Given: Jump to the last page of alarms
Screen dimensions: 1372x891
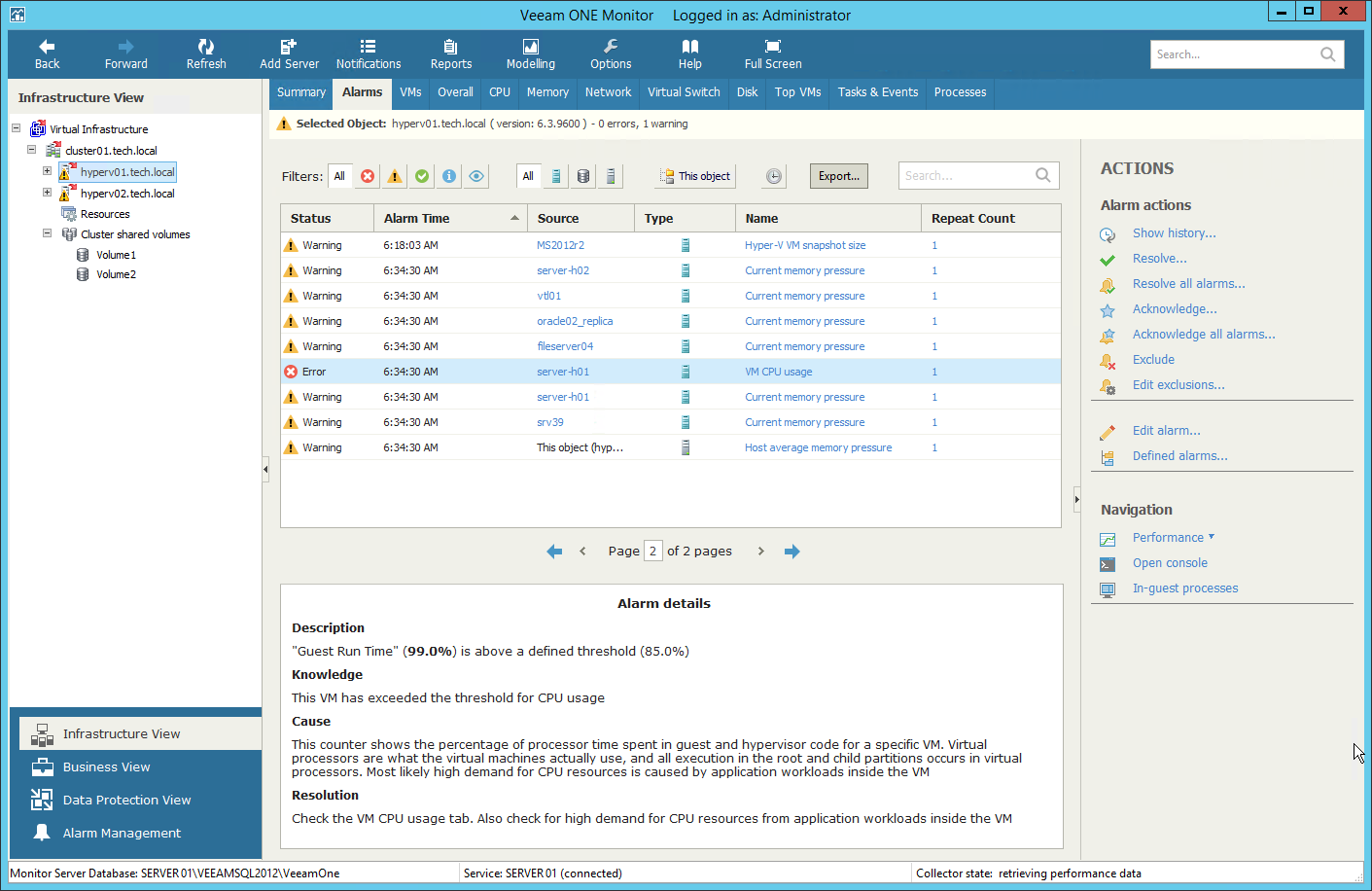Looking at the screenshot, I should (792, 552).
